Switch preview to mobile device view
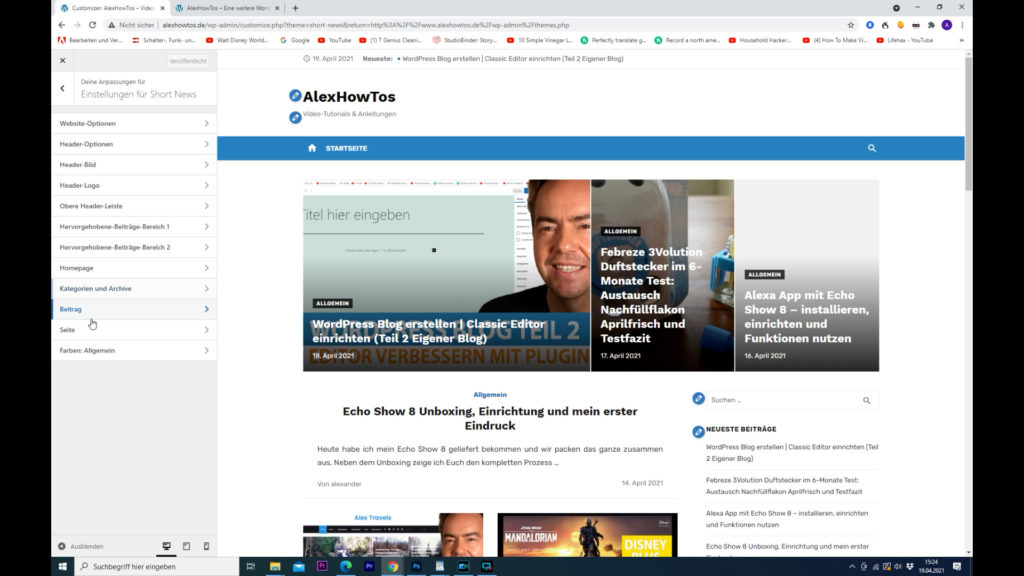Screen dimensions: 1024x576 click(206, 546)
